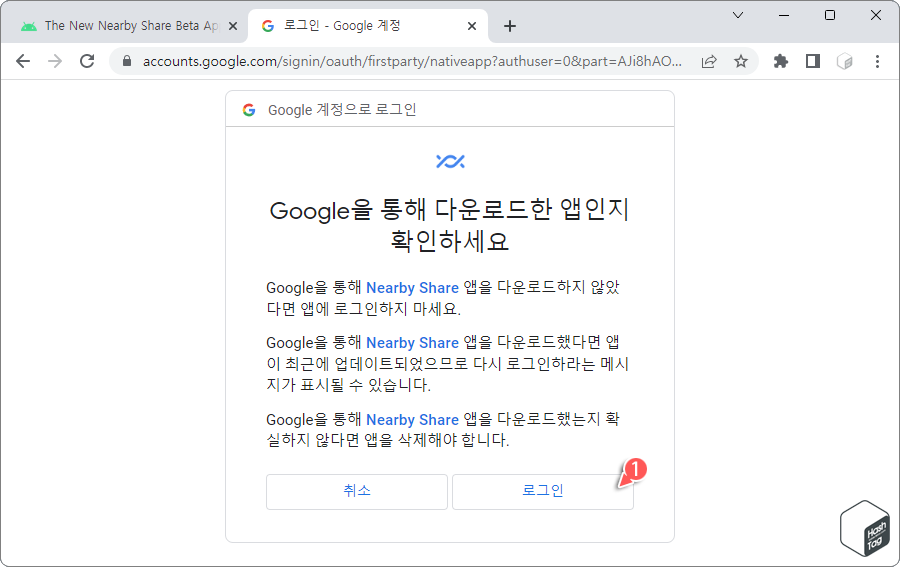Open the cube extension icon in toolbar
This screenshot has width=900, height=567.
point(845,61)
